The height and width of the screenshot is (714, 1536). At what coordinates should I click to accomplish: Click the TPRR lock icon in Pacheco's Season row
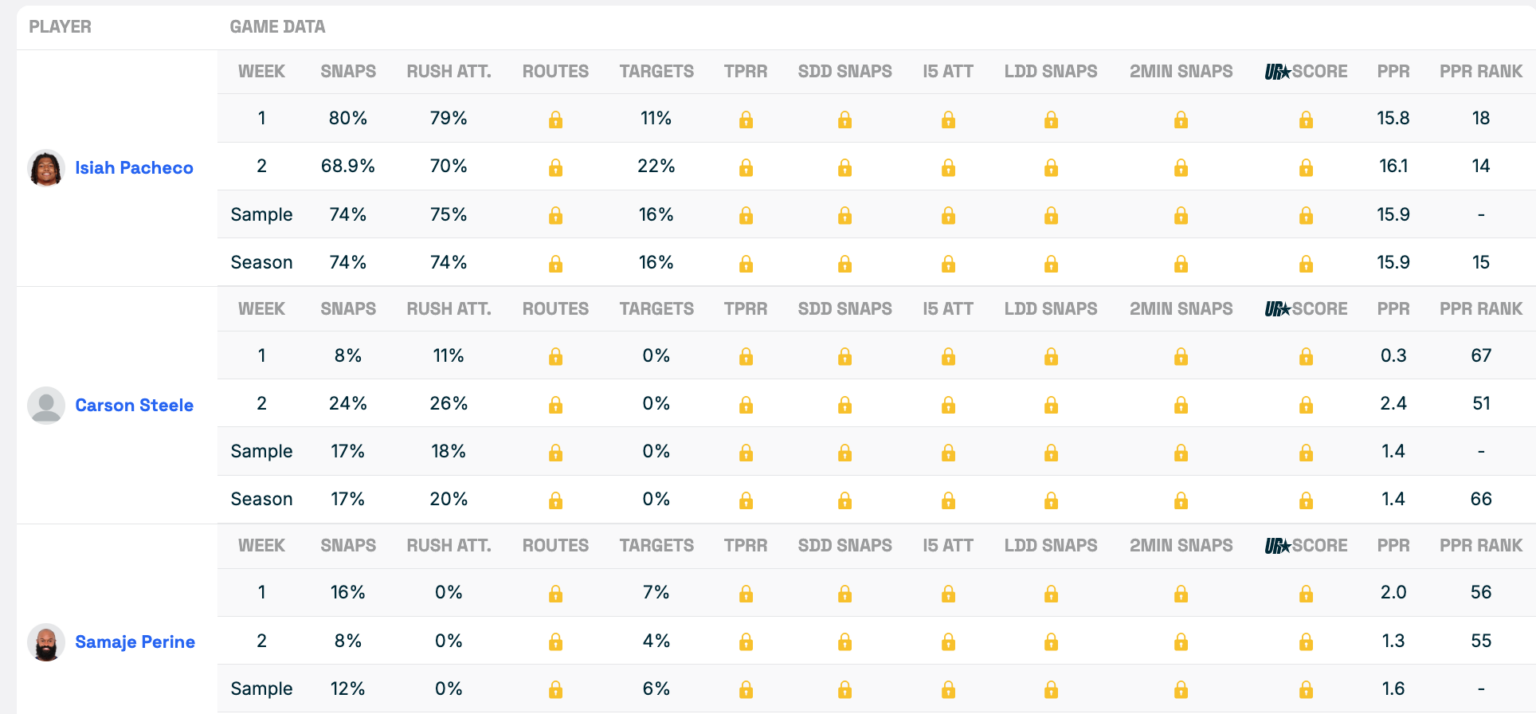point(745,263)
